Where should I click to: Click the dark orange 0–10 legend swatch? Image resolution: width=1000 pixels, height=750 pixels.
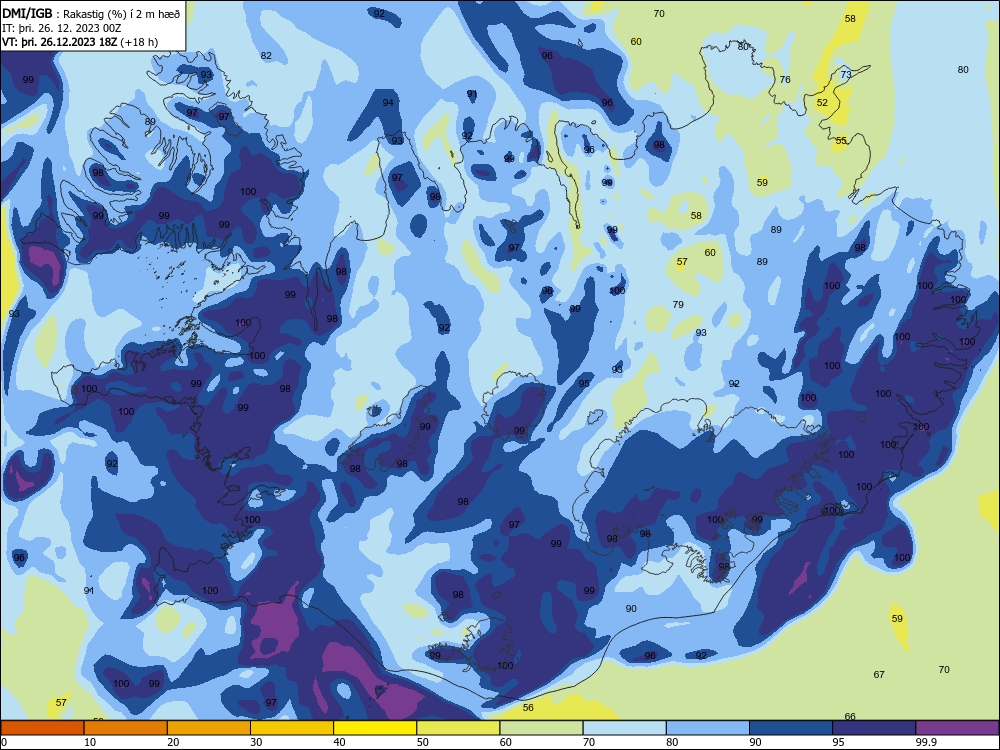(x=42, y=728)
